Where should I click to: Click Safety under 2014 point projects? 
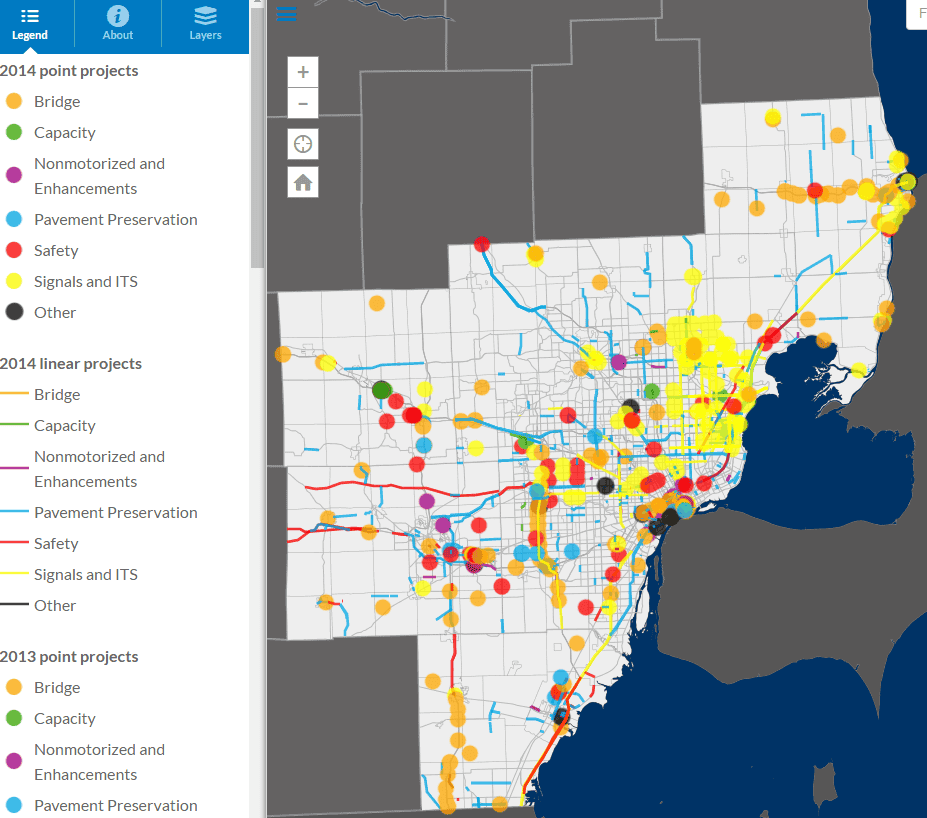55,250
